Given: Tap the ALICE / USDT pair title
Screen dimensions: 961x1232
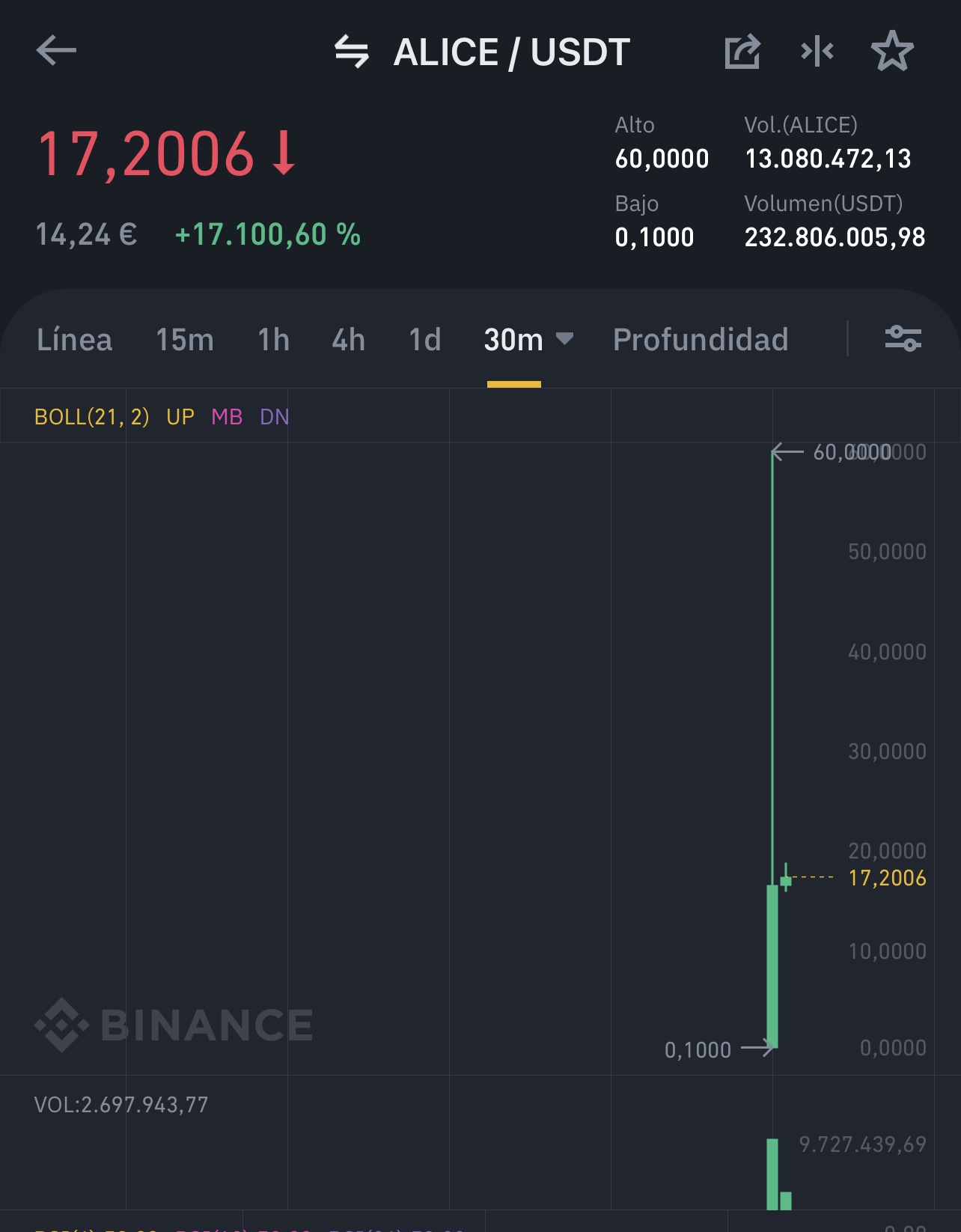Looking at the screenshot, I should pos(512,52).
